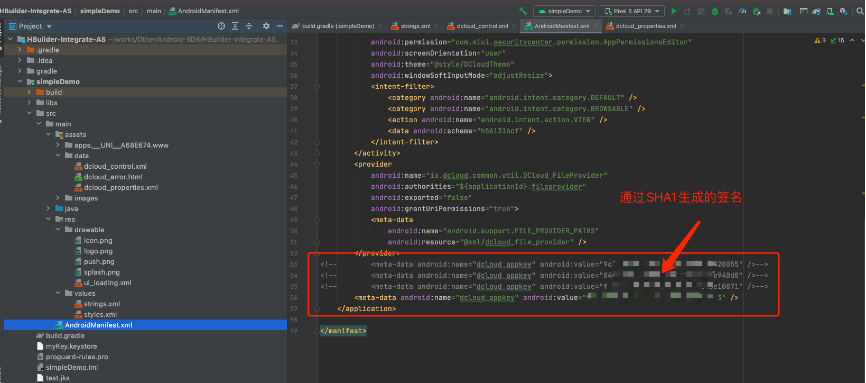Expand the .idea folder arrow
The image size is (866, 383).
(20, 60)
